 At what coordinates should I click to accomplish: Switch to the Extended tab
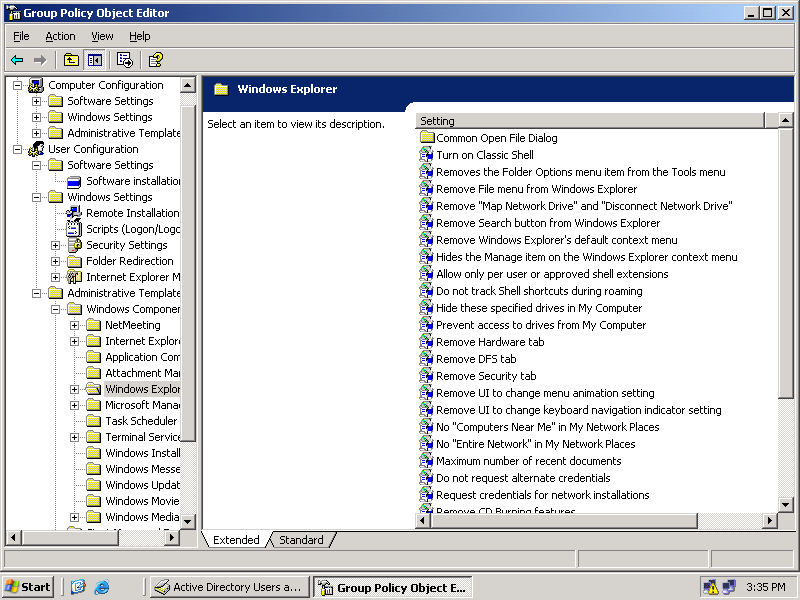tap(236, 540)
